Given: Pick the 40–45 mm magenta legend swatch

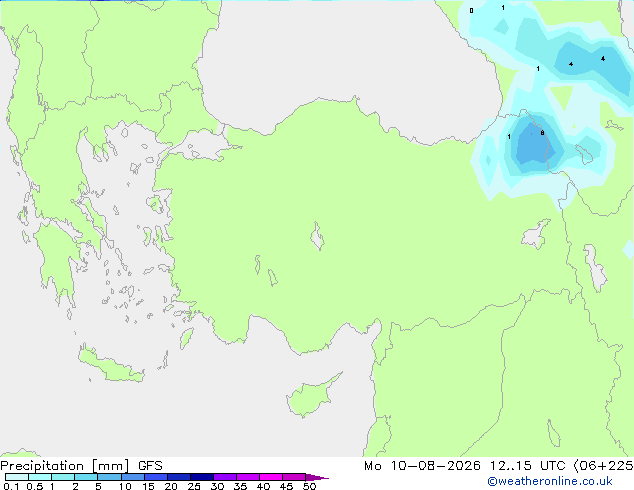Looking at the screenshot, I should click(x=271, y=477).
